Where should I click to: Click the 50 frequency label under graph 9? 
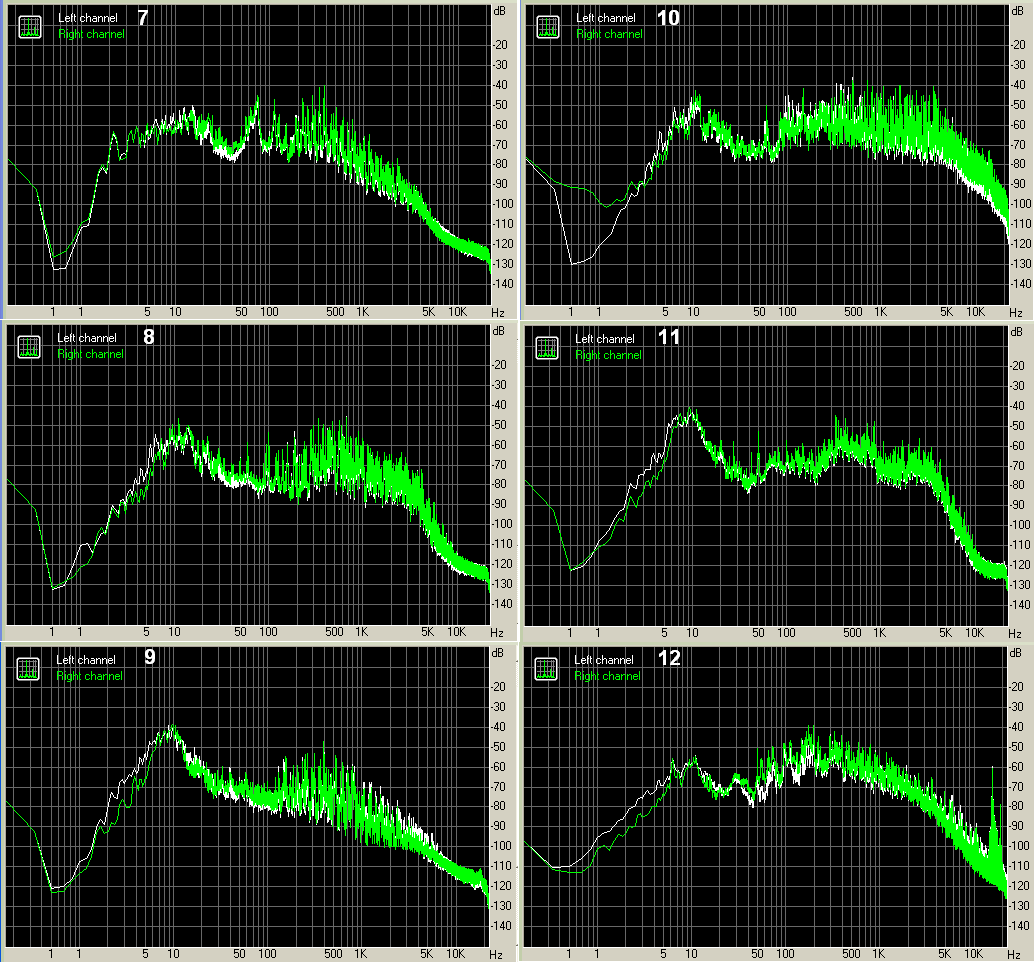tap(239, 953)
